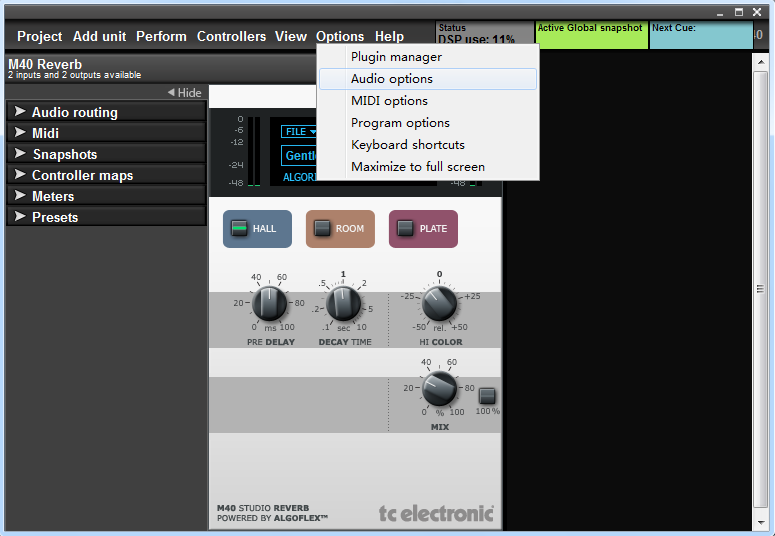
Task: Hide the side panel with Hide button
Action: (x=184, y=92)
